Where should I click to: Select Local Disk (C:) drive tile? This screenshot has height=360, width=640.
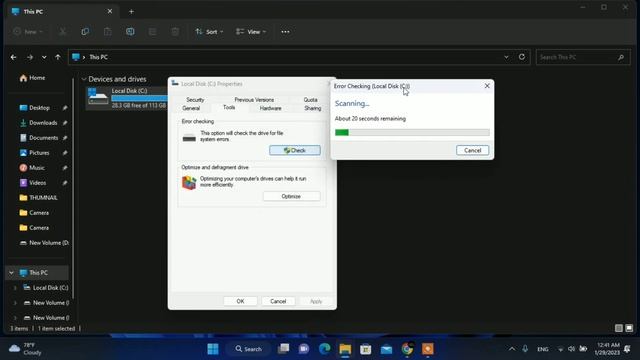click(127, 98)
